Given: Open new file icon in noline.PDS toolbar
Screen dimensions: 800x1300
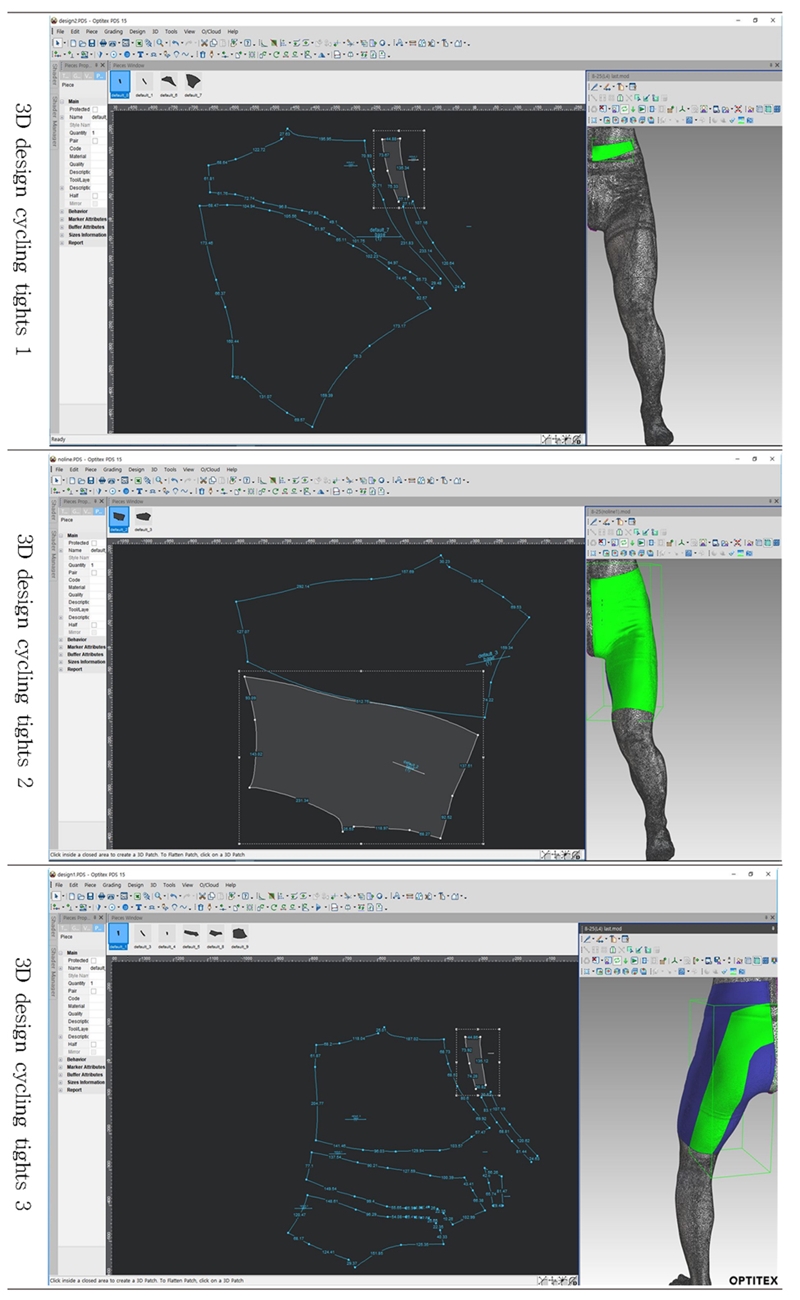Looking at the screenshot, I should 73,480.
